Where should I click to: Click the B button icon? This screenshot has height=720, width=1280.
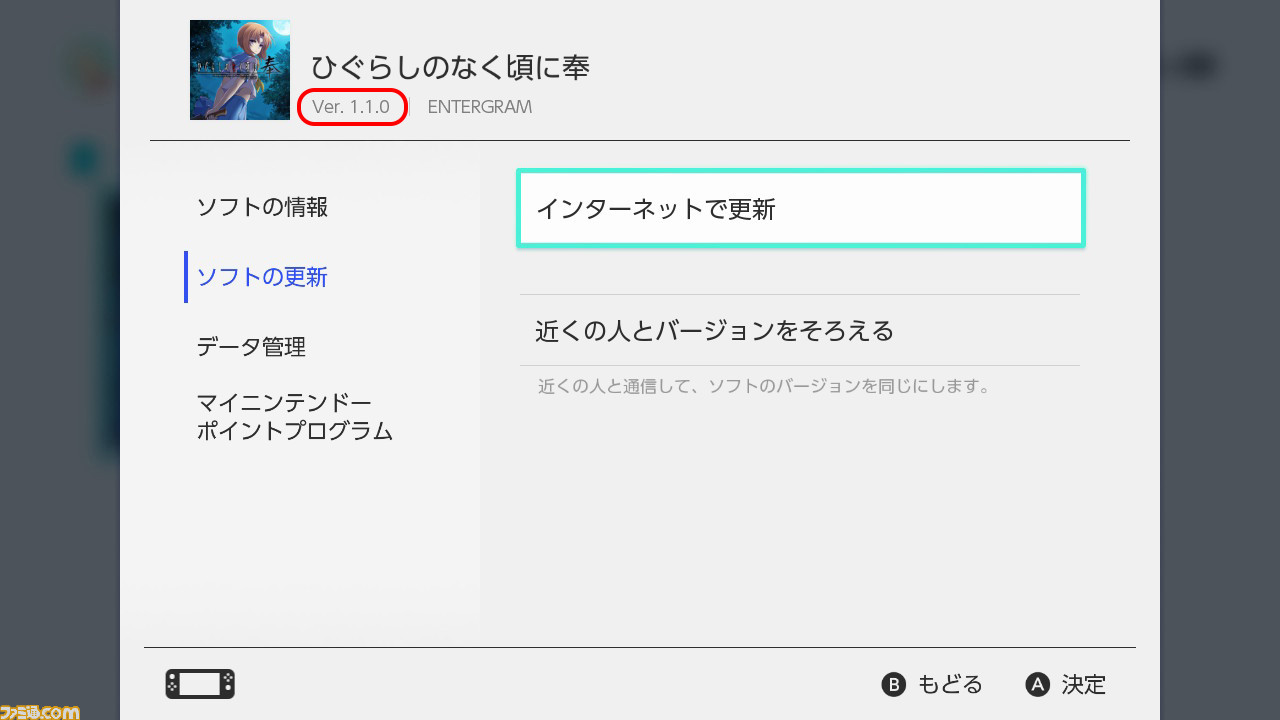pos(893,684)
